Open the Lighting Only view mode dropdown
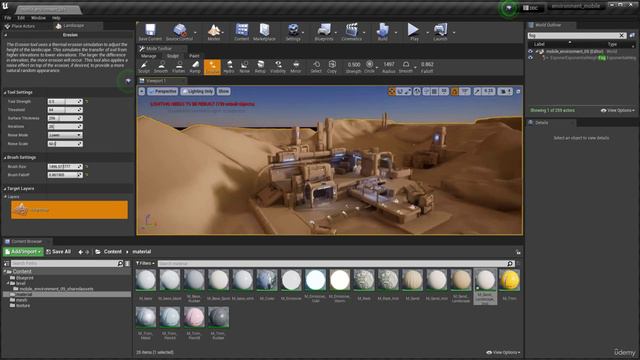This screenshot has width=640, height=360. tap(198, 91)
